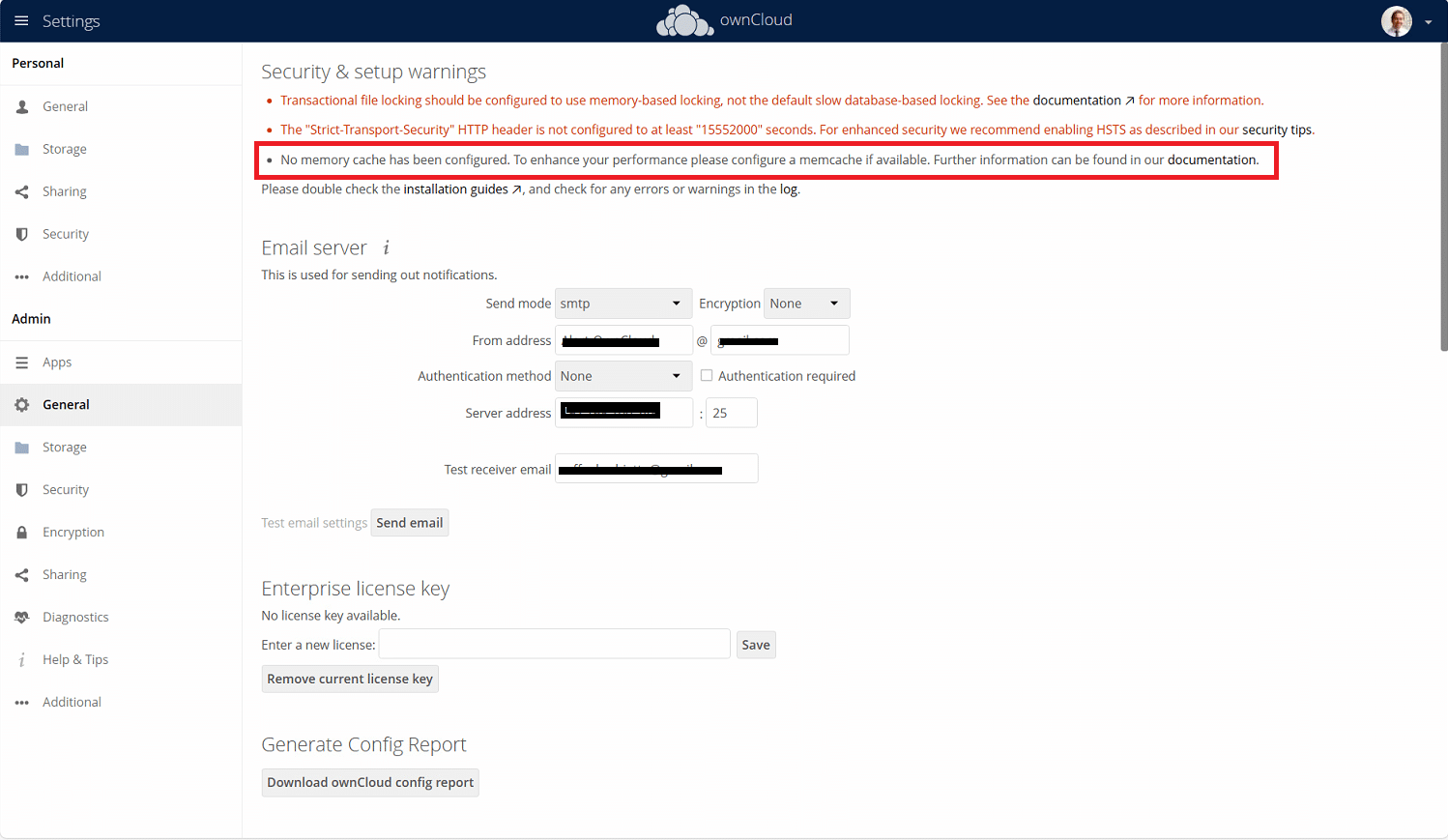Click the Generate Config Report heading
Image resolution: width=1448 pixels, height=840 pixels.
[x=363, y=744]
